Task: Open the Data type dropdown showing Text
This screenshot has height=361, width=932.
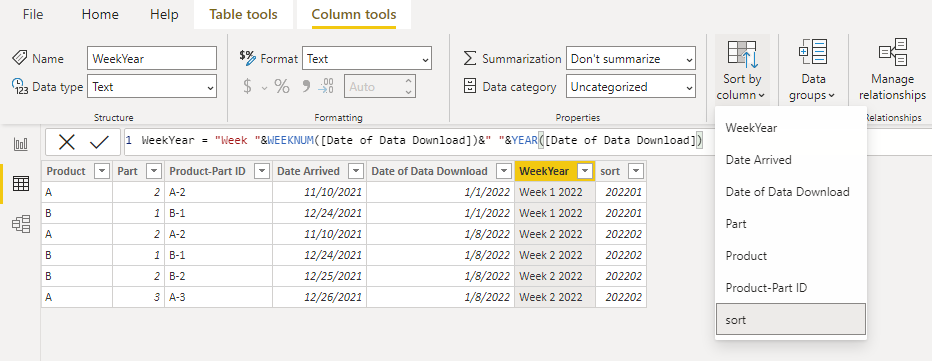Action: [152, 87]
